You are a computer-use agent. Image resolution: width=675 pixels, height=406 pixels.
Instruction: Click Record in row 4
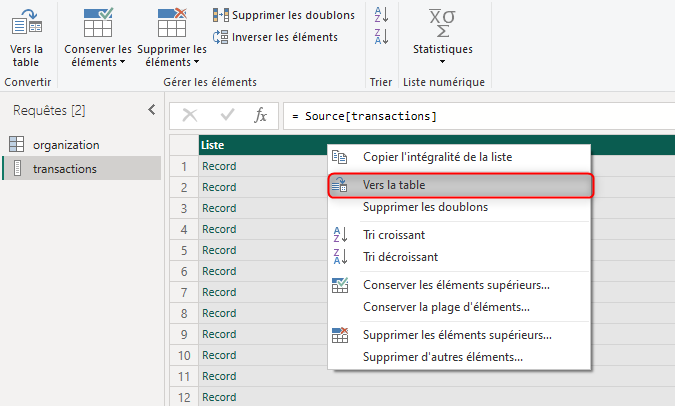[x=219, y=229]
